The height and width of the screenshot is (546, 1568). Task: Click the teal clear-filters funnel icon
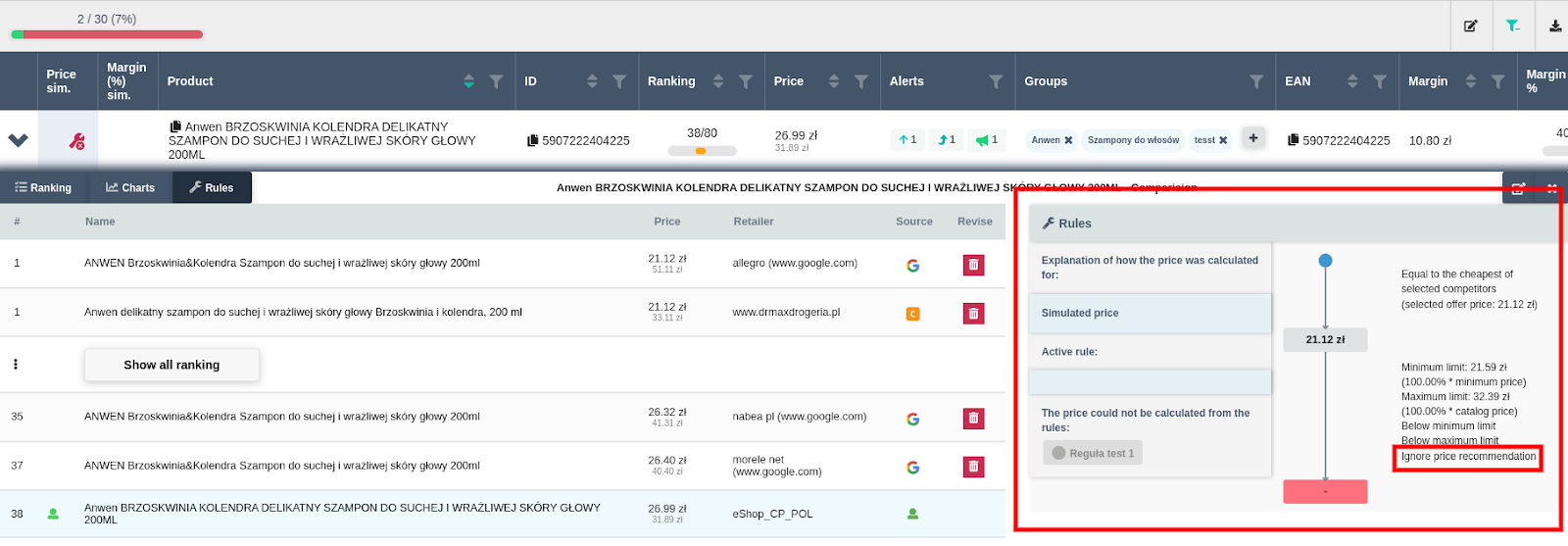[1513, 26]
